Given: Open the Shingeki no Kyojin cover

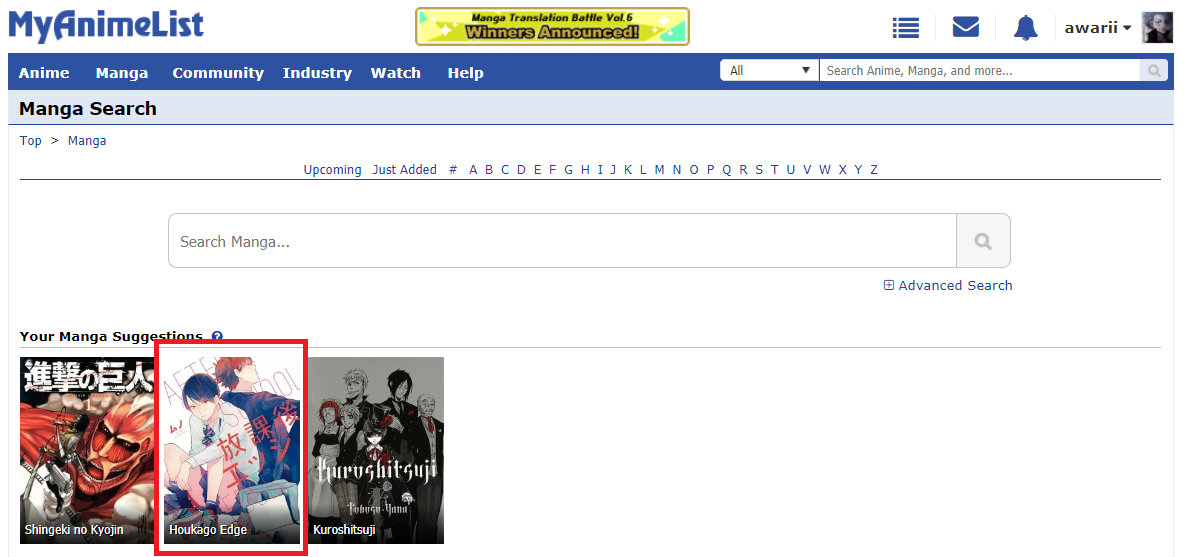Looking at the screenshot, I should (87, 451).
